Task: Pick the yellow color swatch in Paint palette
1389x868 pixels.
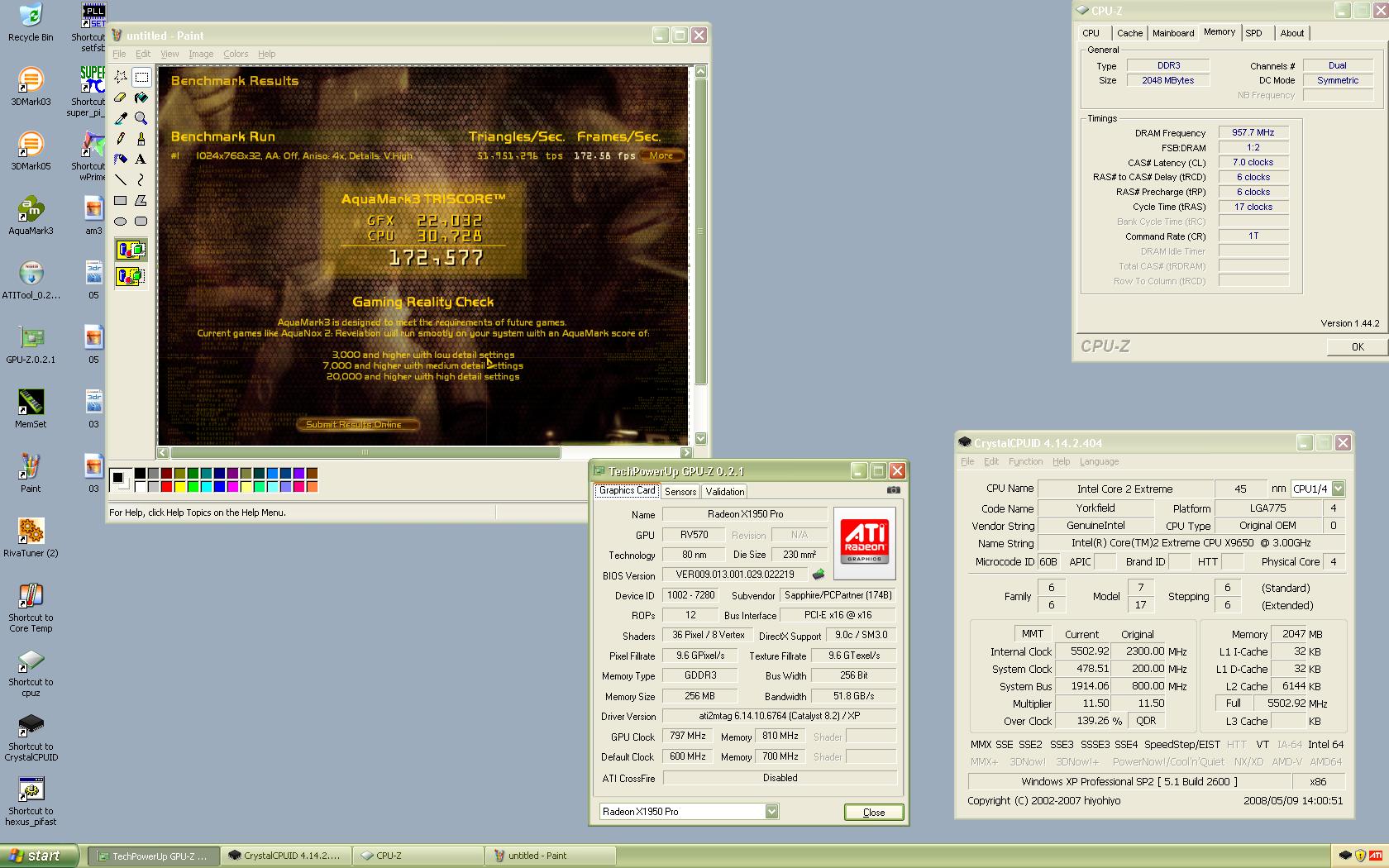Action: (179, 487)
